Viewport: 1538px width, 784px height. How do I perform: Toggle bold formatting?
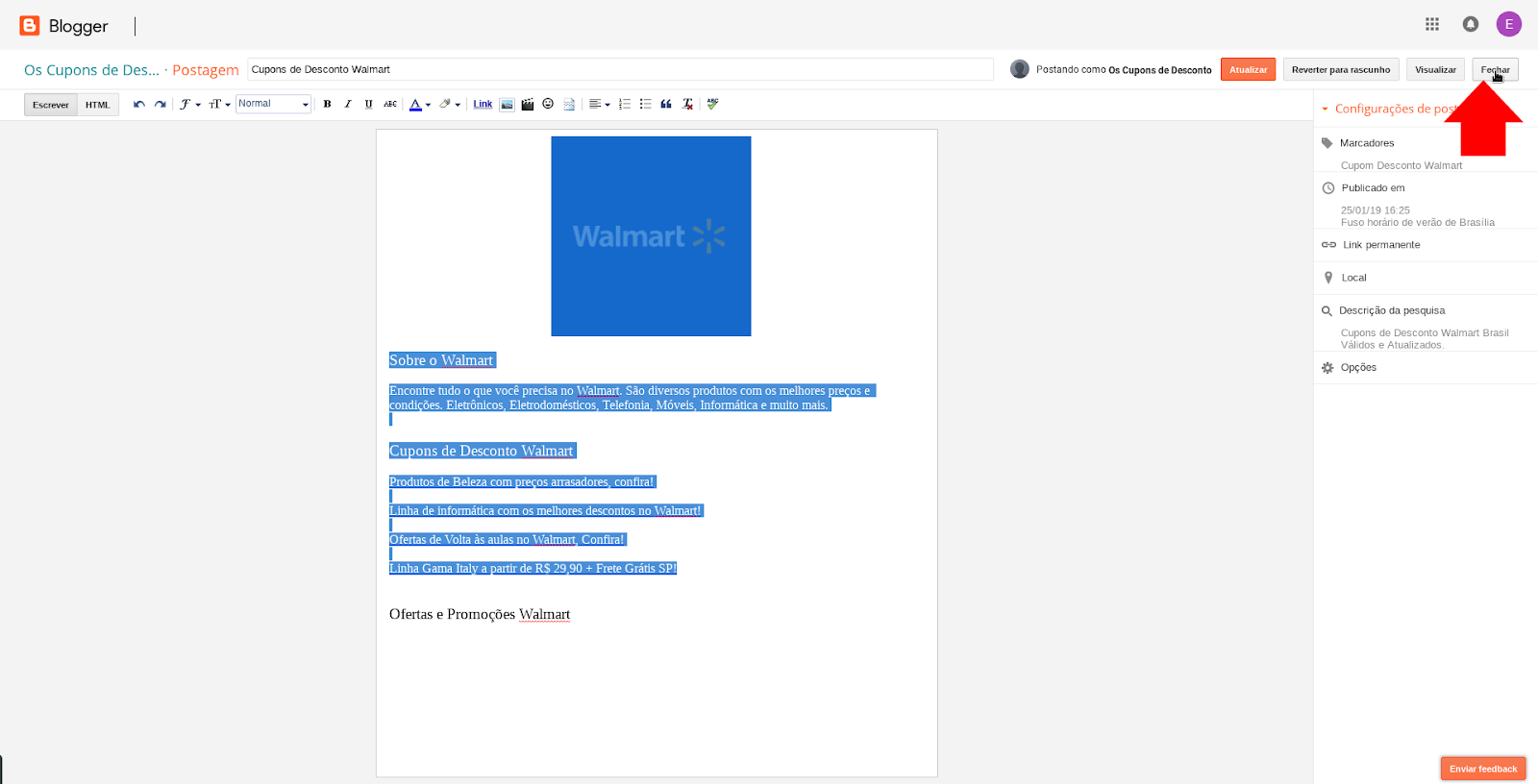(327, 104)
